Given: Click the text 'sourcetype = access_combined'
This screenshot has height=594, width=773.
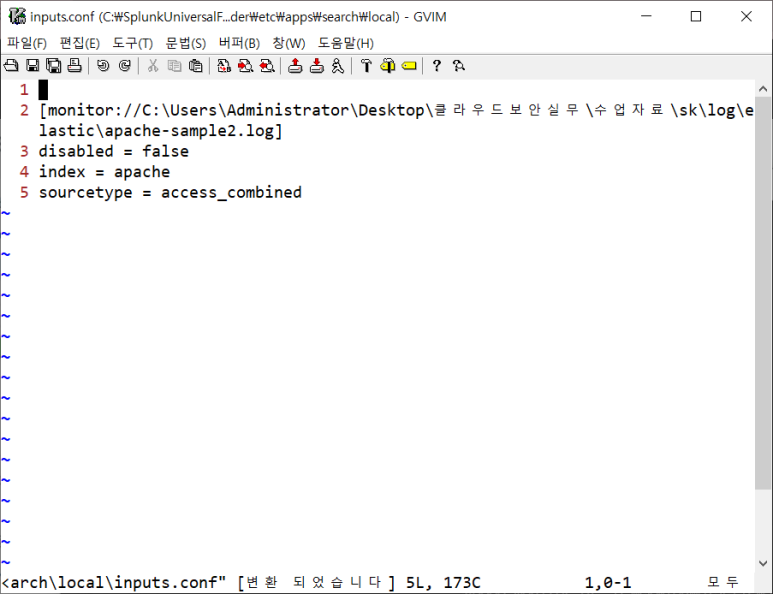Looking at the screenshot, I should 170,192.
